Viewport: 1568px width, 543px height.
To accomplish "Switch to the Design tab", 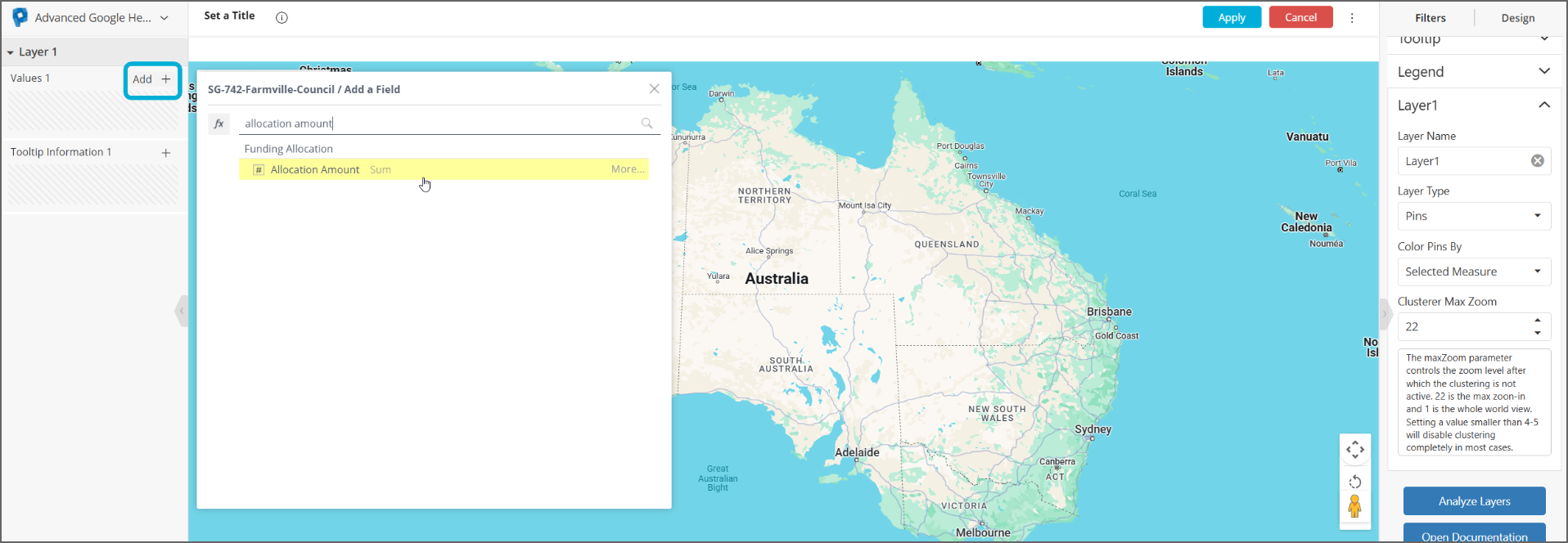I will point(1517,18).
